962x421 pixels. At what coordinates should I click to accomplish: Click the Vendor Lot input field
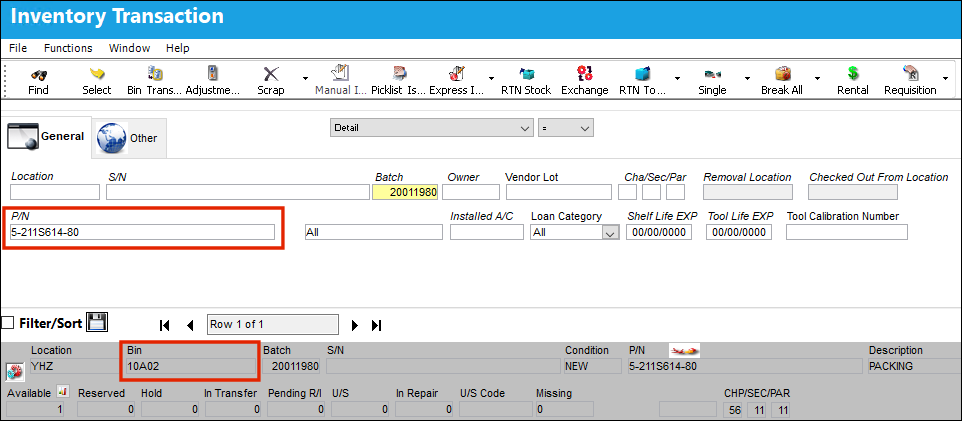coord(559,192)
